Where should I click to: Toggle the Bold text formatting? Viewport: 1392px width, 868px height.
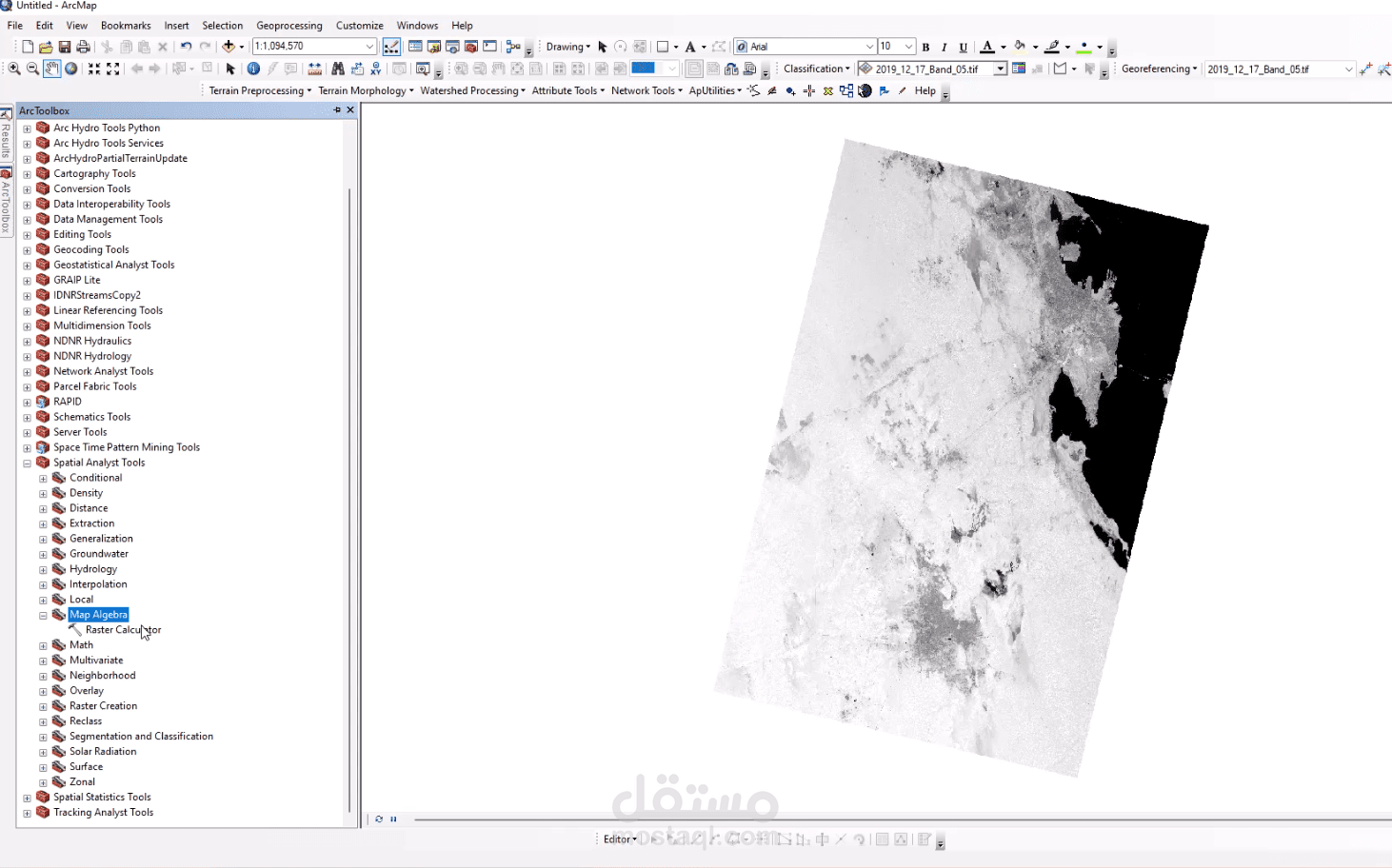click(925, 47)
